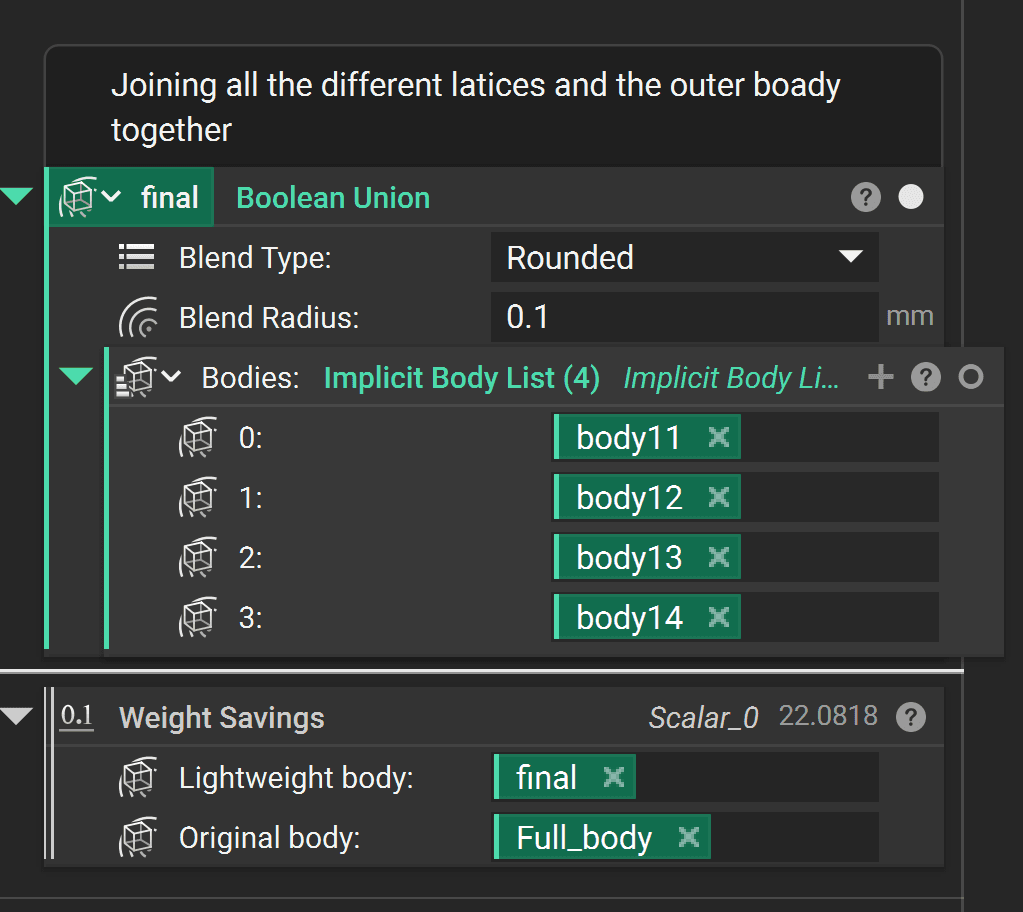Click the implicit body icon beside final
This screenshot has height=912, width=1023.
pos(78,197)
